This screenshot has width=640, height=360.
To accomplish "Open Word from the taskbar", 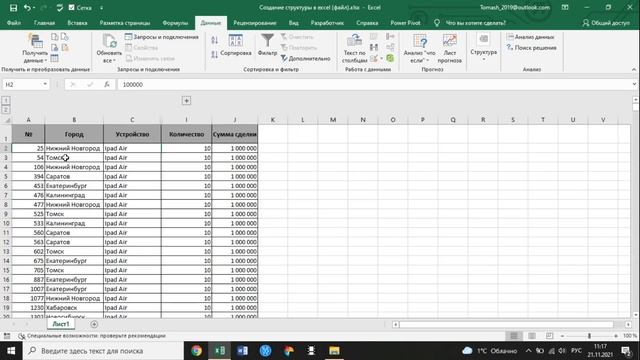I will 242,351.
